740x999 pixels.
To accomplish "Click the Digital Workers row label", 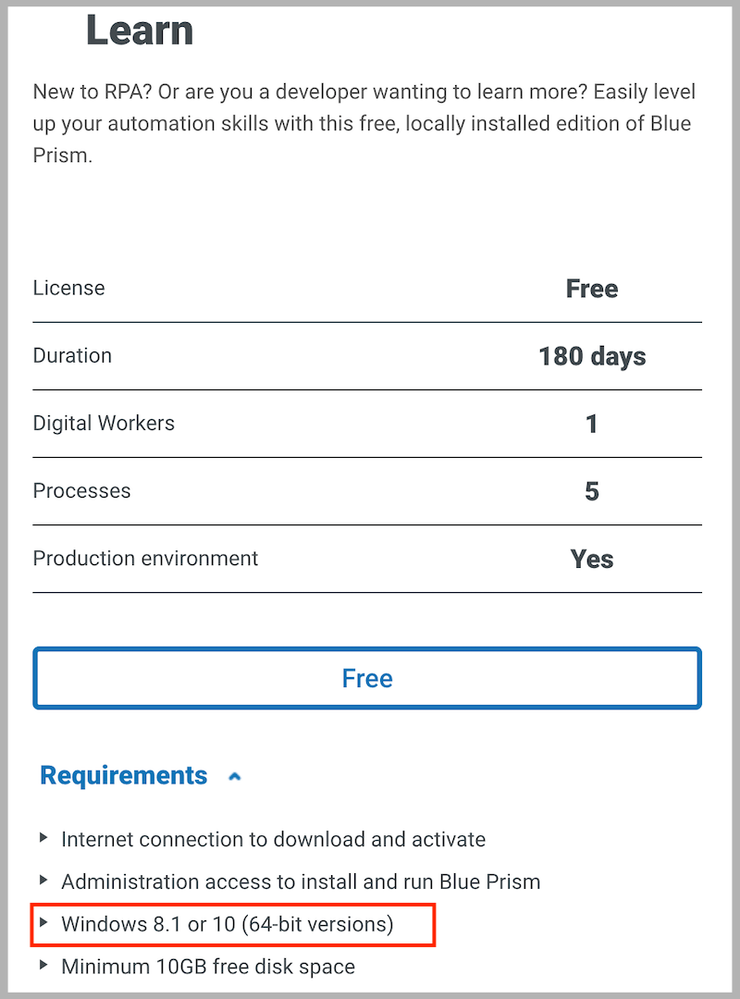I will [x=104, y=423].
